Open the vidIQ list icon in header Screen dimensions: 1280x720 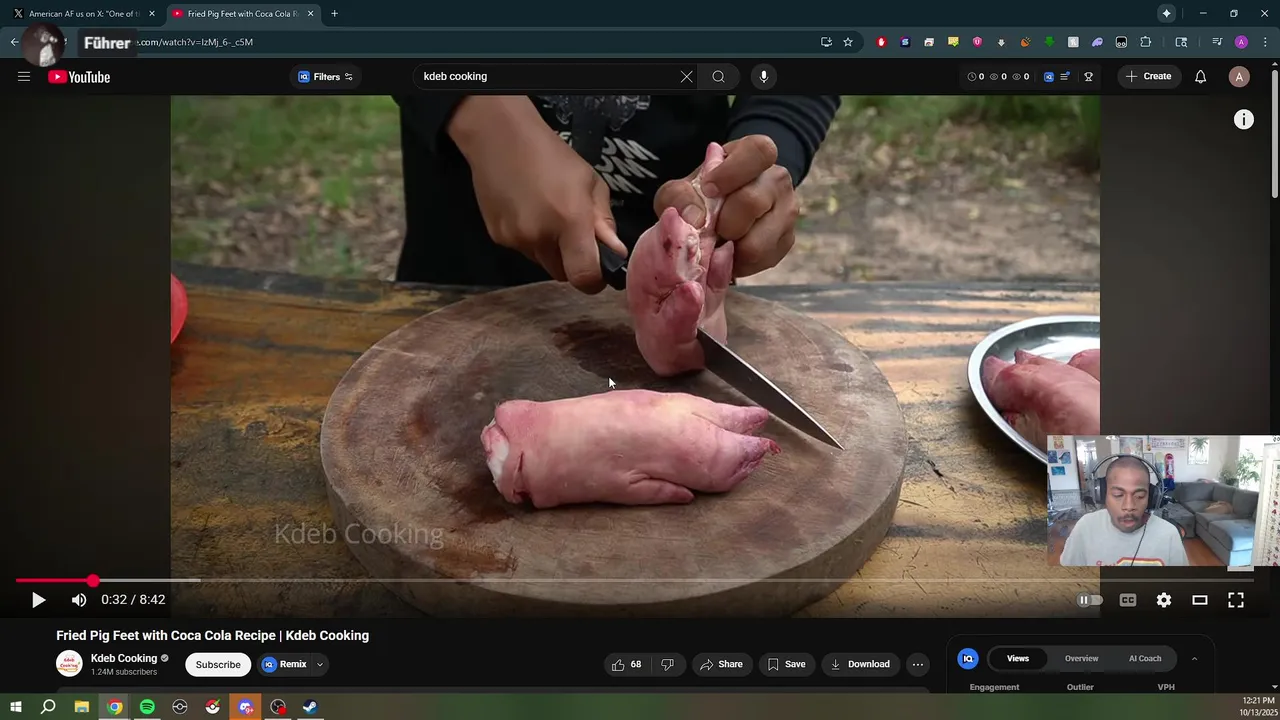coord(1065,77)
